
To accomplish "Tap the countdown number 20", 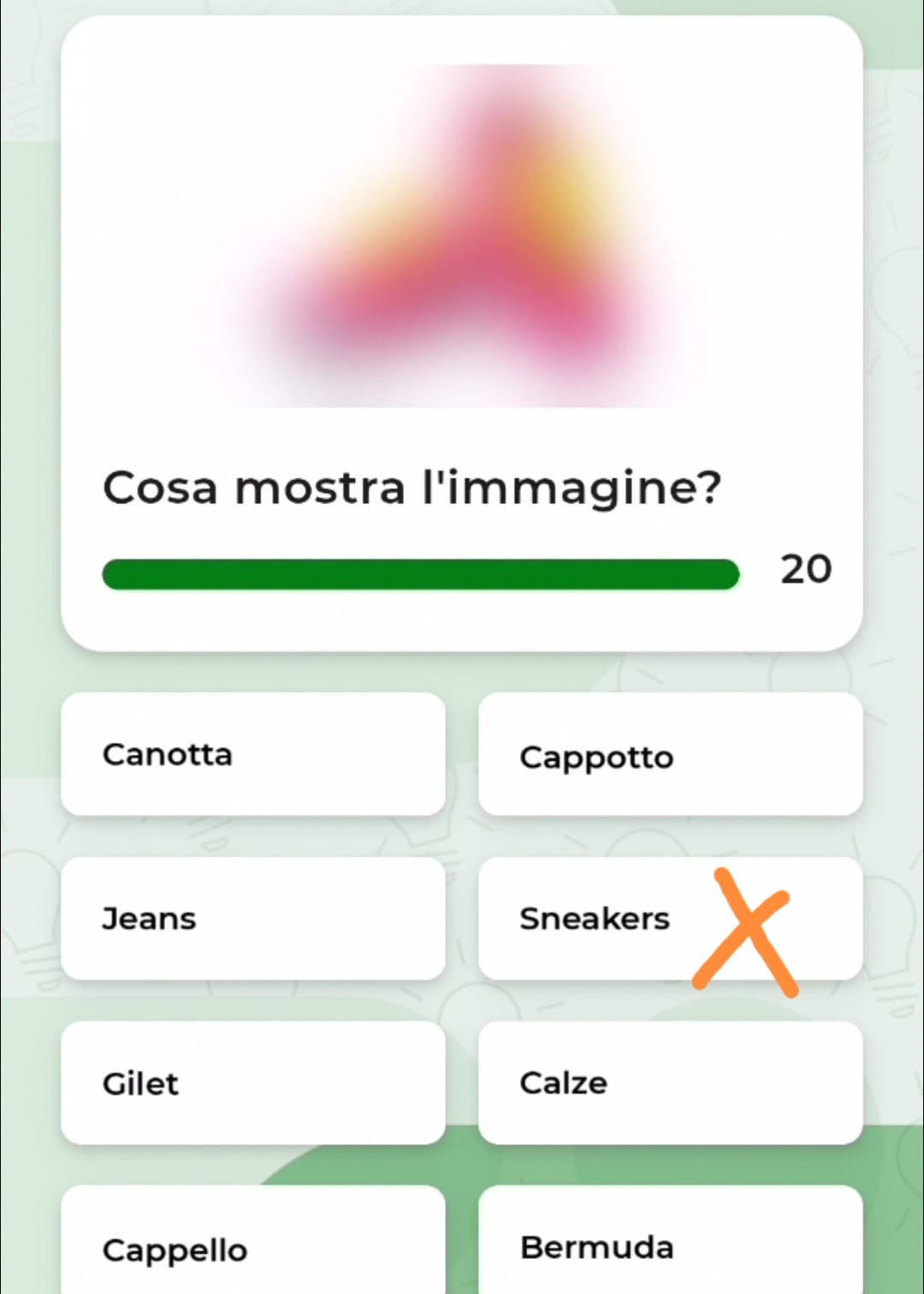I will click(805, 570).
